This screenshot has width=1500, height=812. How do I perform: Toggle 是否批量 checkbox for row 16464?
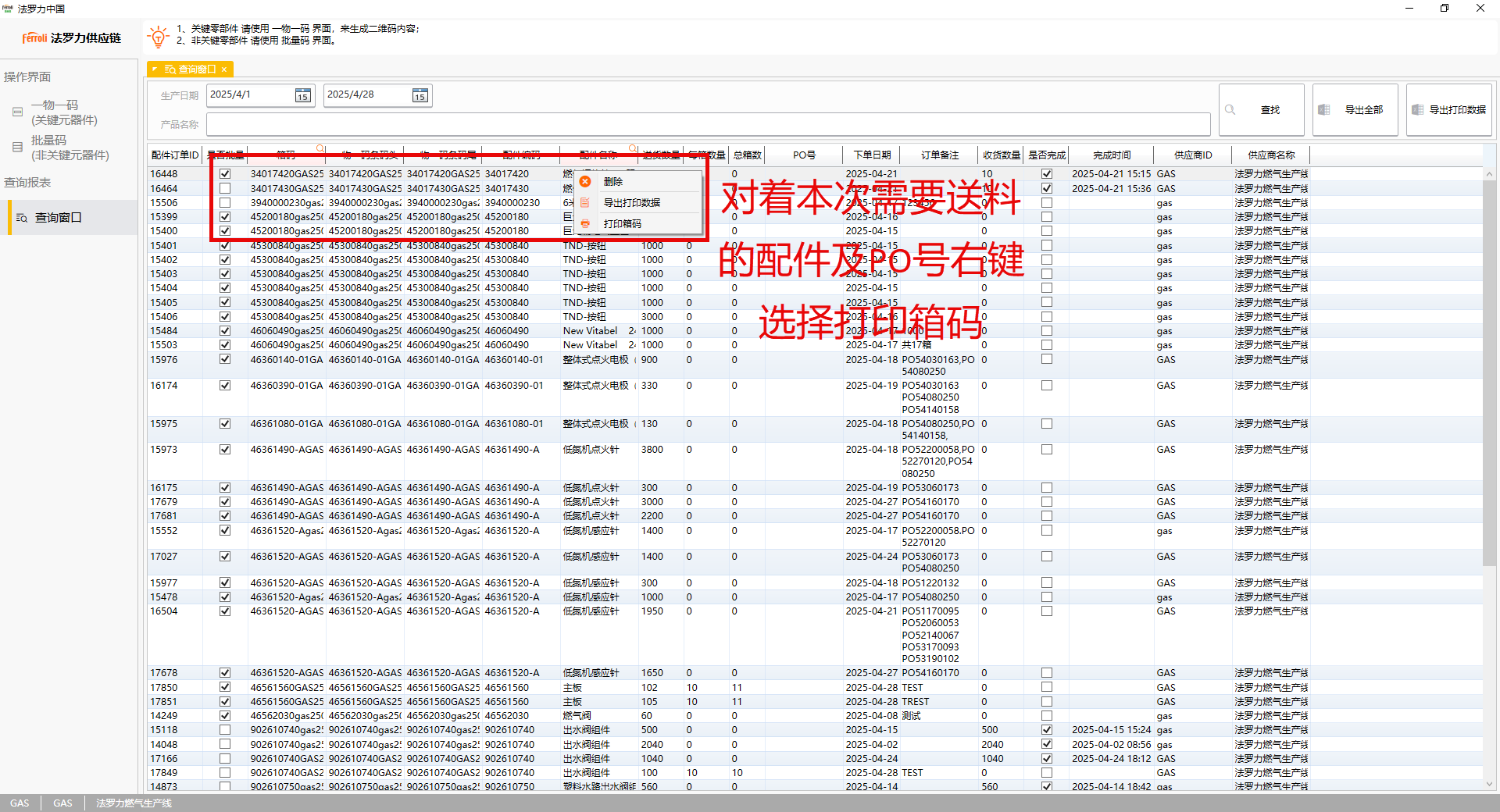click(225, 188)
